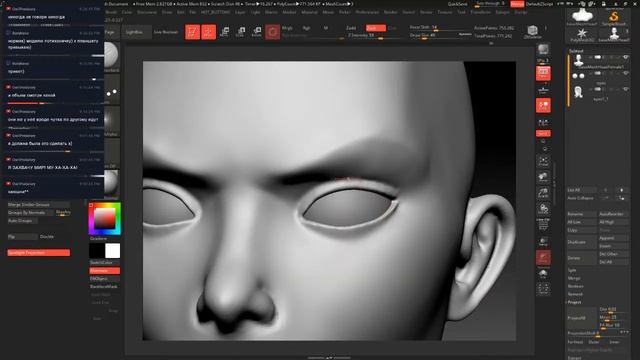Hide the female head subtool eye
The width and height of the screenshot is (640, 360).
(x=625, y=58)
